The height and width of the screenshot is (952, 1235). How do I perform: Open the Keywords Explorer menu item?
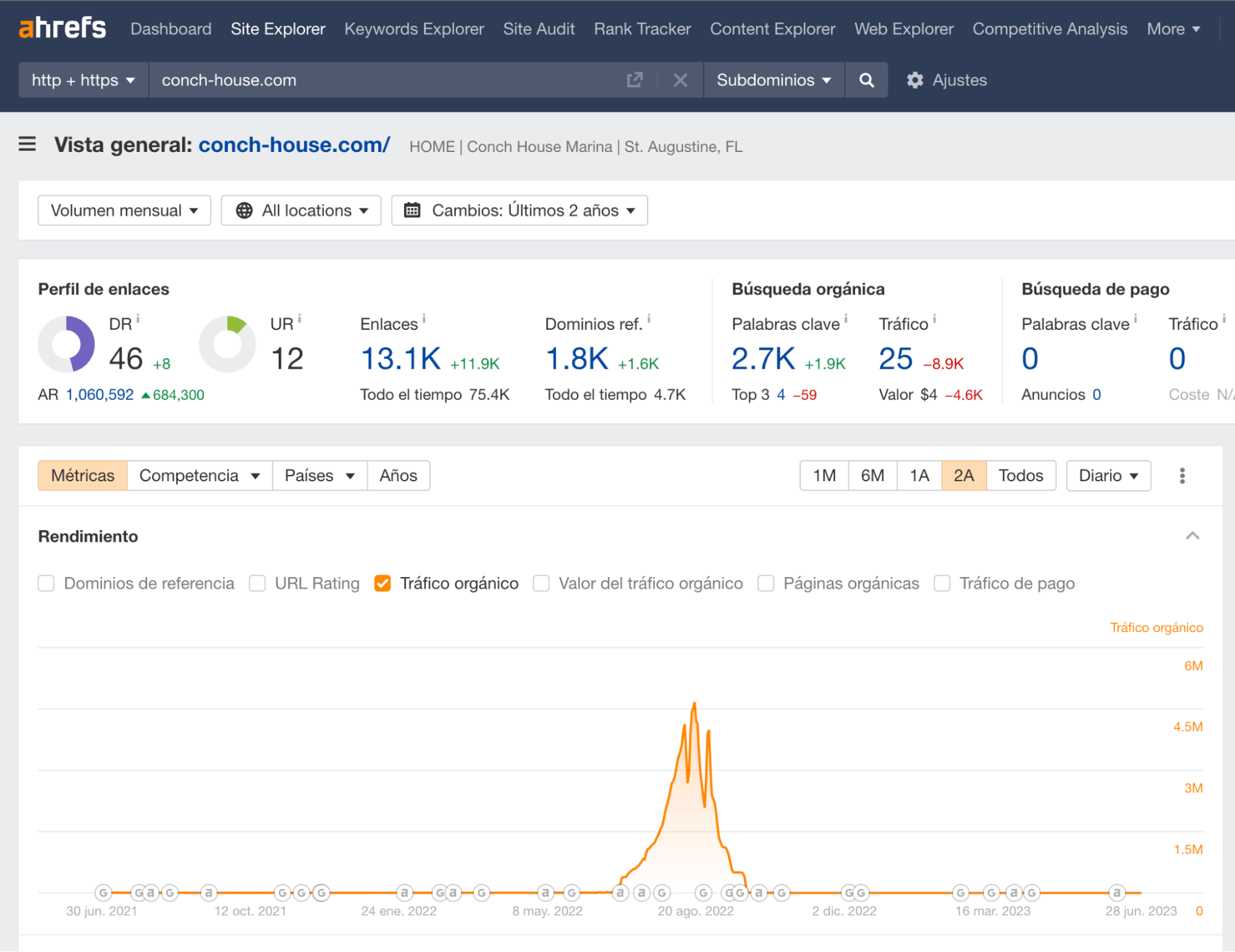(414, 28)
